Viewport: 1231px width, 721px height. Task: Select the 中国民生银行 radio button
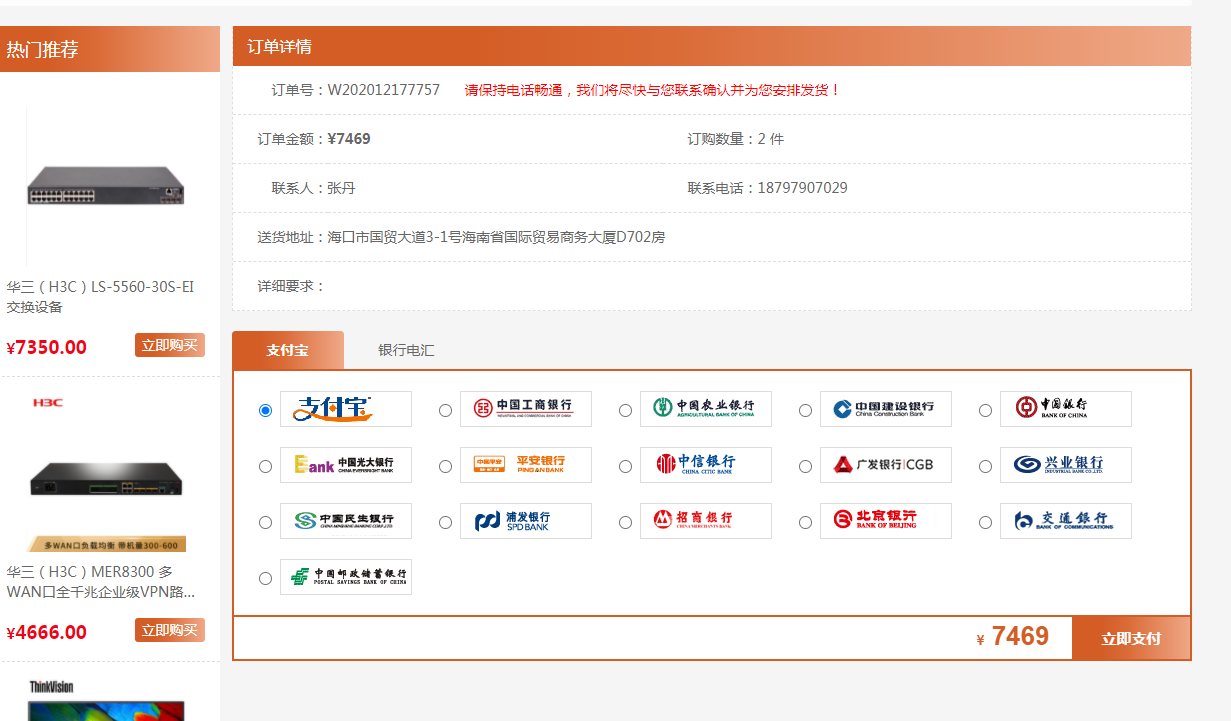[265, 522]
